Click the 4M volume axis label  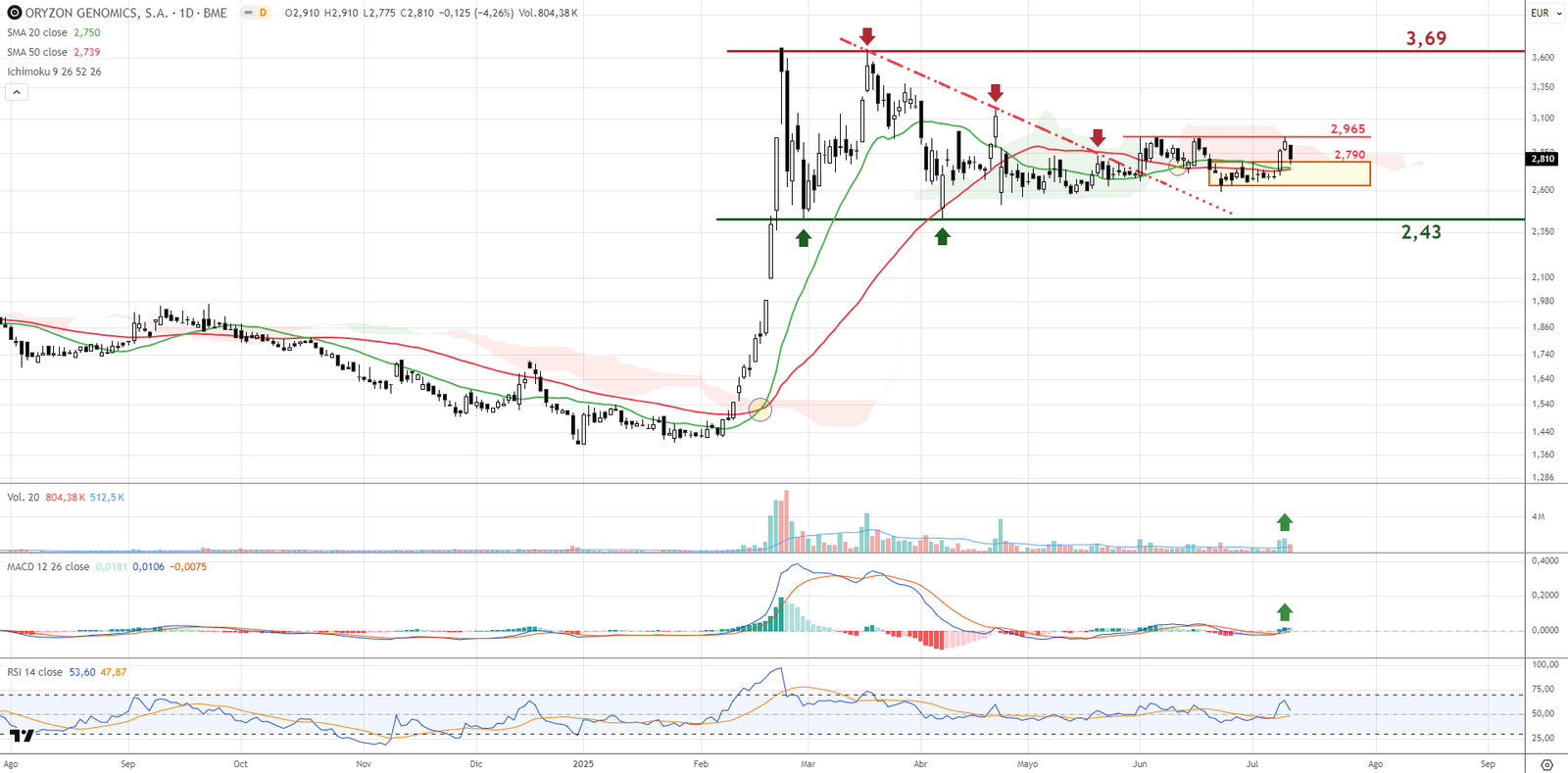coord(1539,516)
